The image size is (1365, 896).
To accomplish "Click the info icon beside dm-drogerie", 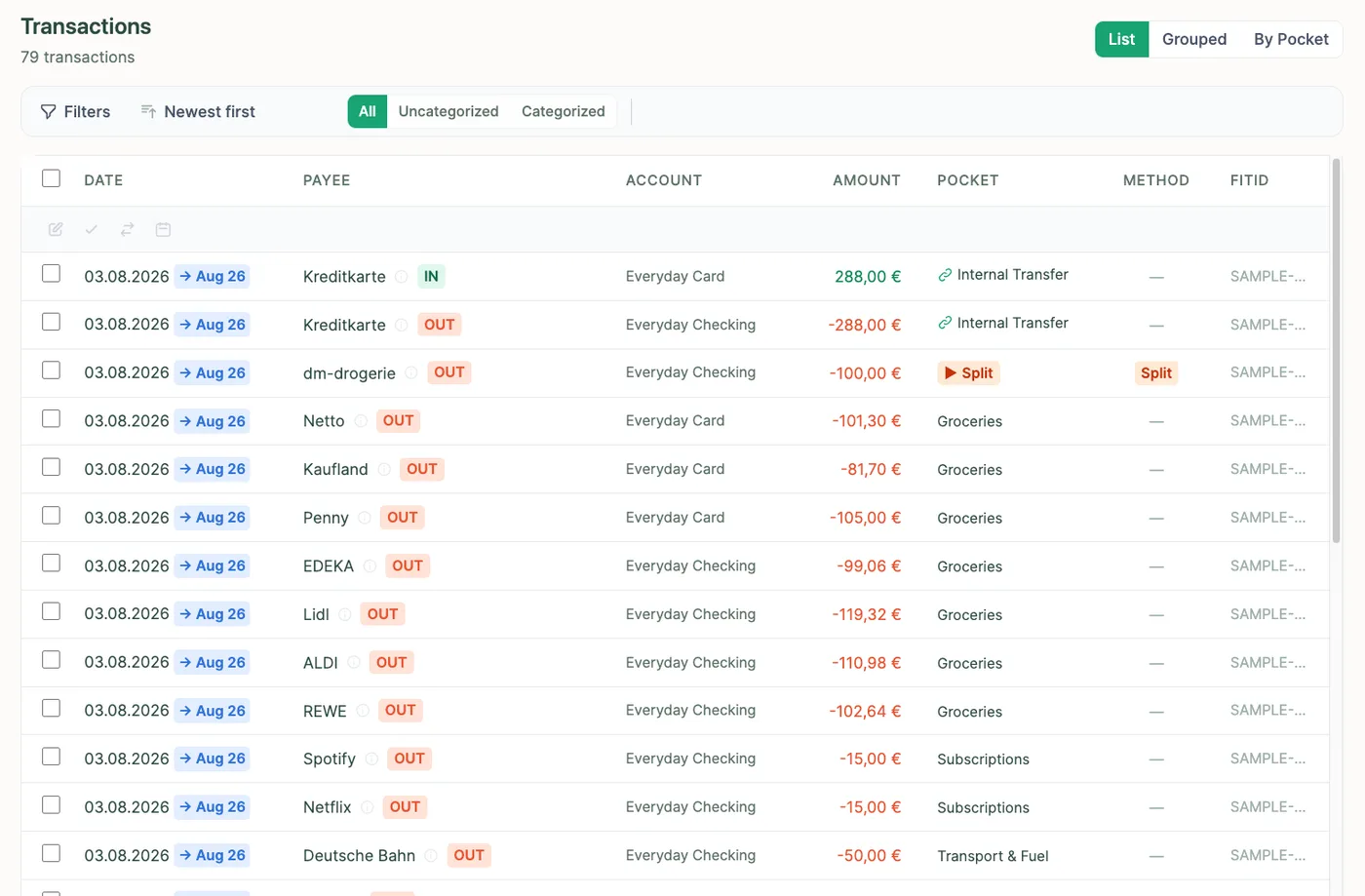I will [x=411, y=372].
